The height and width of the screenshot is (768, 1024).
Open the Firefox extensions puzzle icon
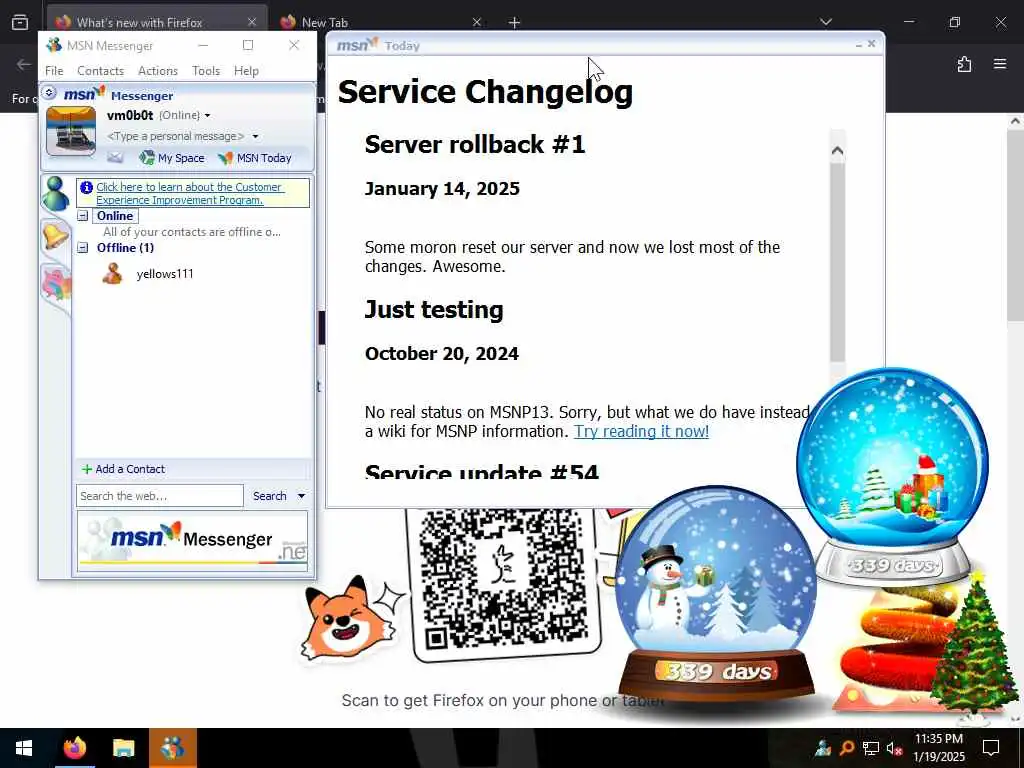964,64
